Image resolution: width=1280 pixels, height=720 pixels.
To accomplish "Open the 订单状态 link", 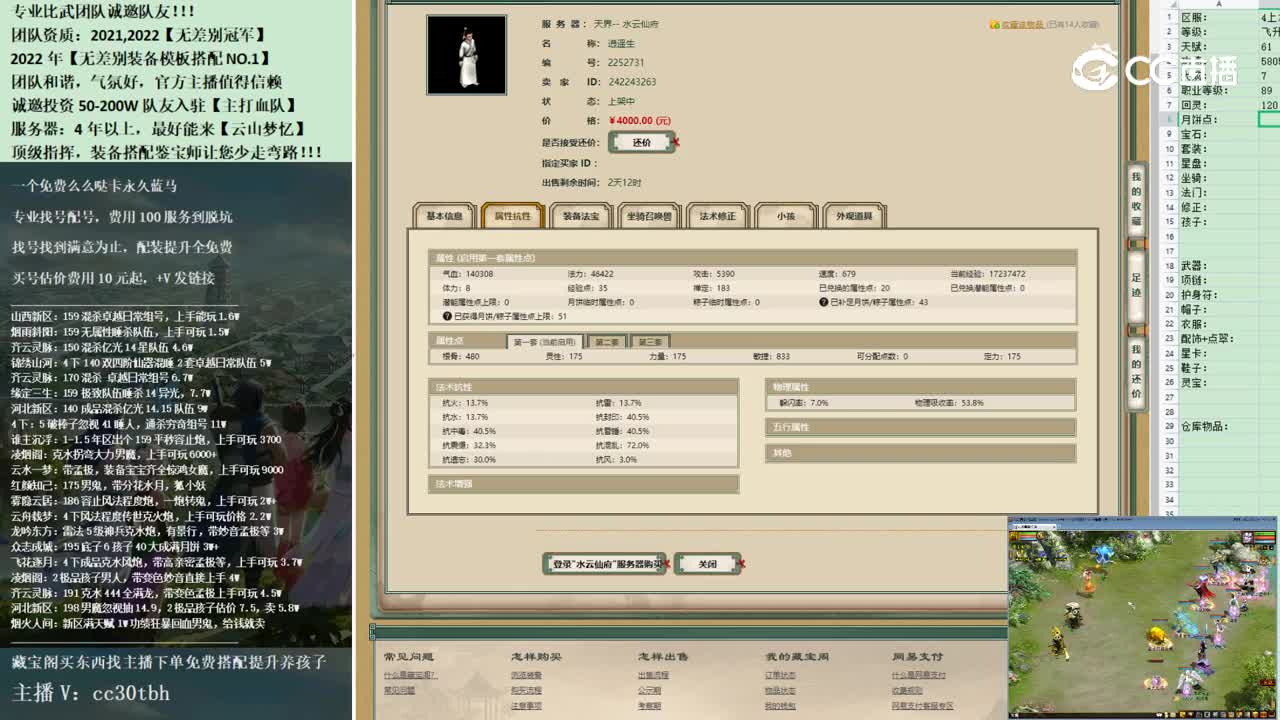I will click(780, 677).
